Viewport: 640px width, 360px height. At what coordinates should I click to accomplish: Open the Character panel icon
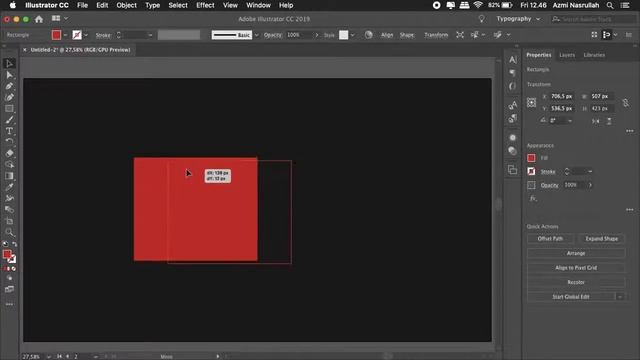pyautogui.click(x=513, y=60)
